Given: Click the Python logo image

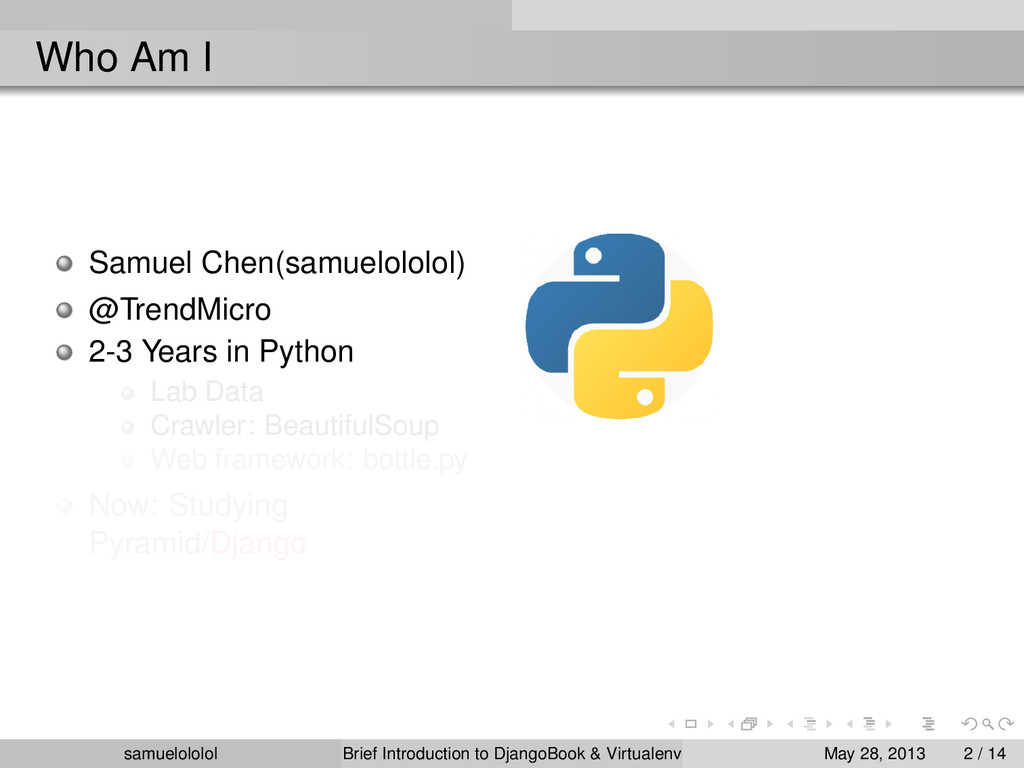Looking at the screenshot, I should coord(619,326).
